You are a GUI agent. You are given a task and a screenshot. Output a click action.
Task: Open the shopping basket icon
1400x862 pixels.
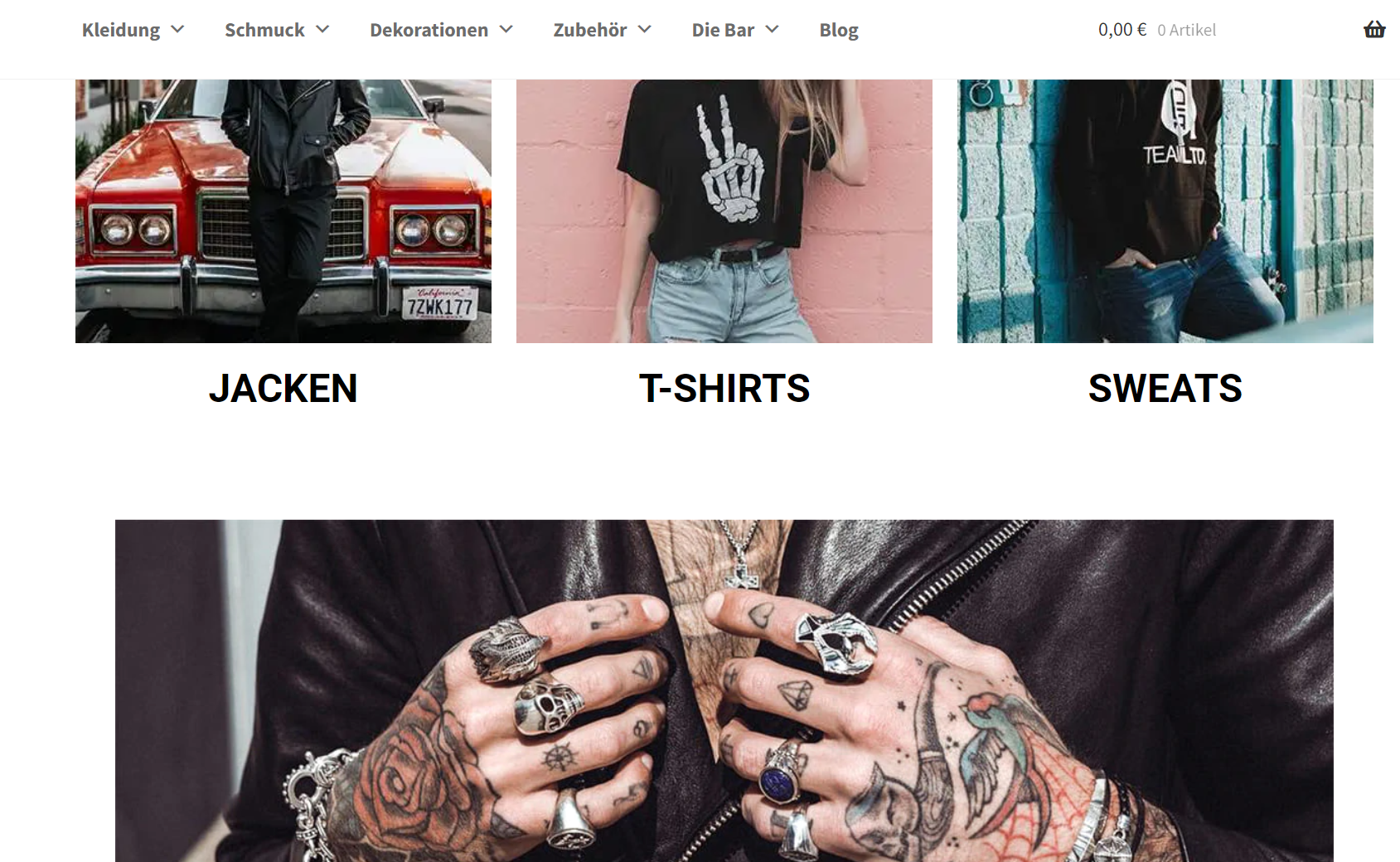pos(1374,30)
